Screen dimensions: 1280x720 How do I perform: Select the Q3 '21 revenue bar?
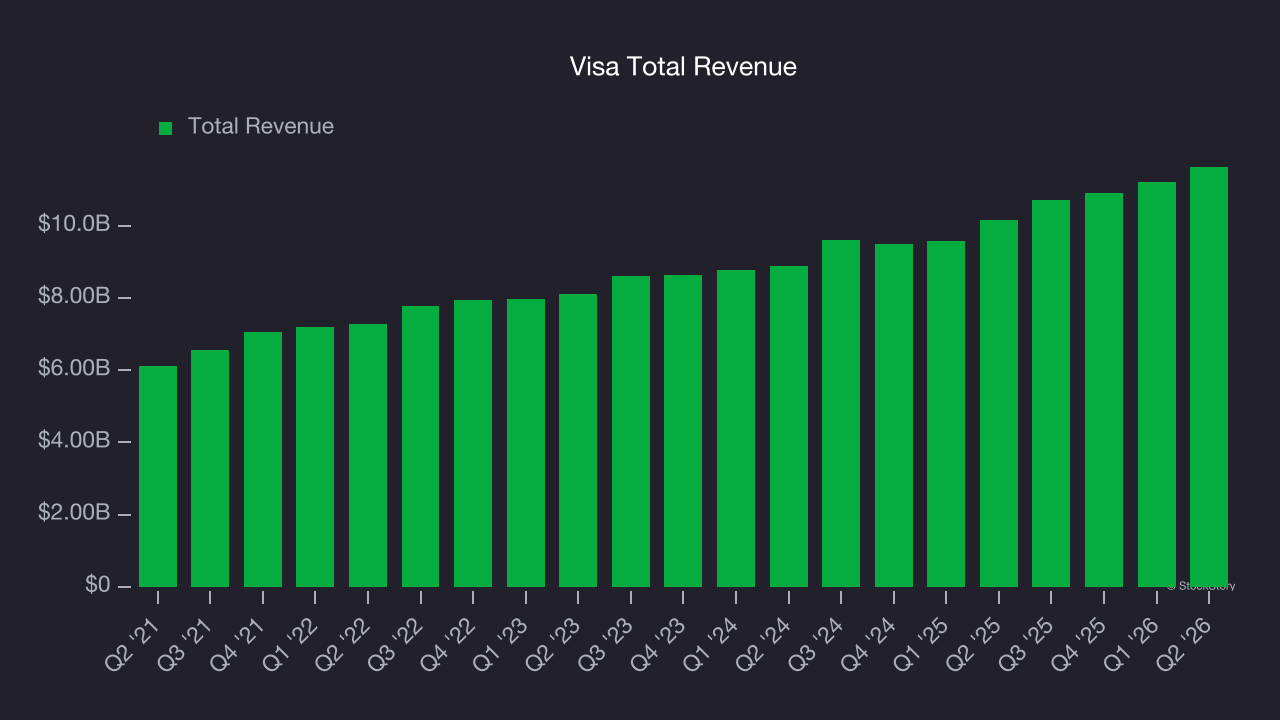pyautogui.click(x=210, y=468)
